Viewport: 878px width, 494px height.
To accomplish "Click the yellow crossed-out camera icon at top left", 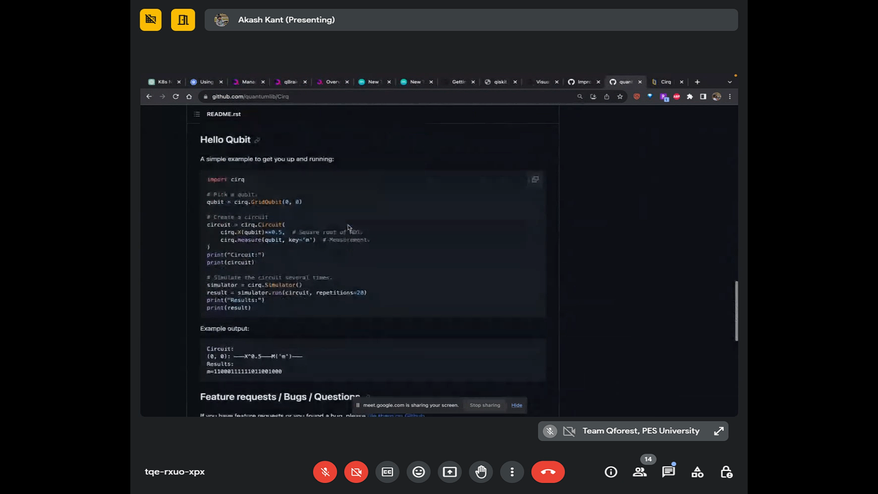I will [151, 20].
